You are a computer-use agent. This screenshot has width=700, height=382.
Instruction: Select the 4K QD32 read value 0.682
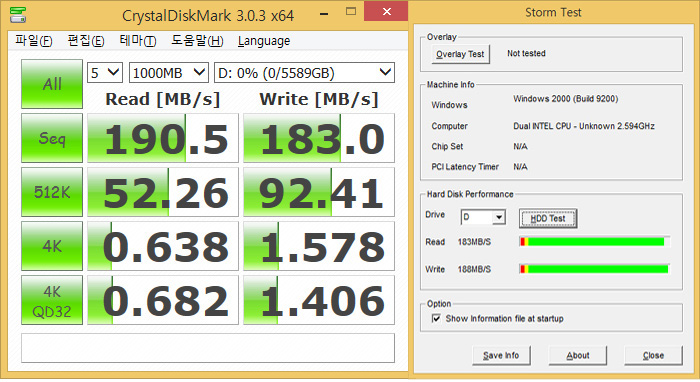(x=163, y=300)
